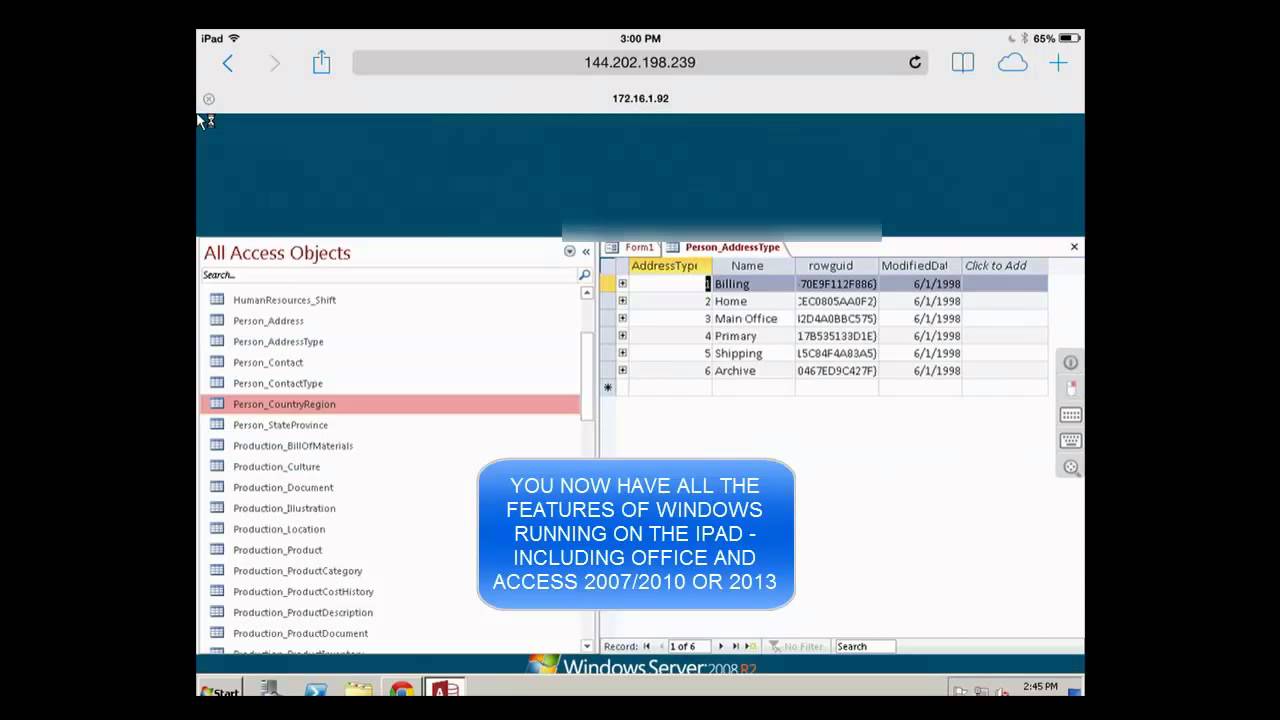Click the 'Main Office' name cell
This screenshot has width=1280, height=720.
pos(753,319)
